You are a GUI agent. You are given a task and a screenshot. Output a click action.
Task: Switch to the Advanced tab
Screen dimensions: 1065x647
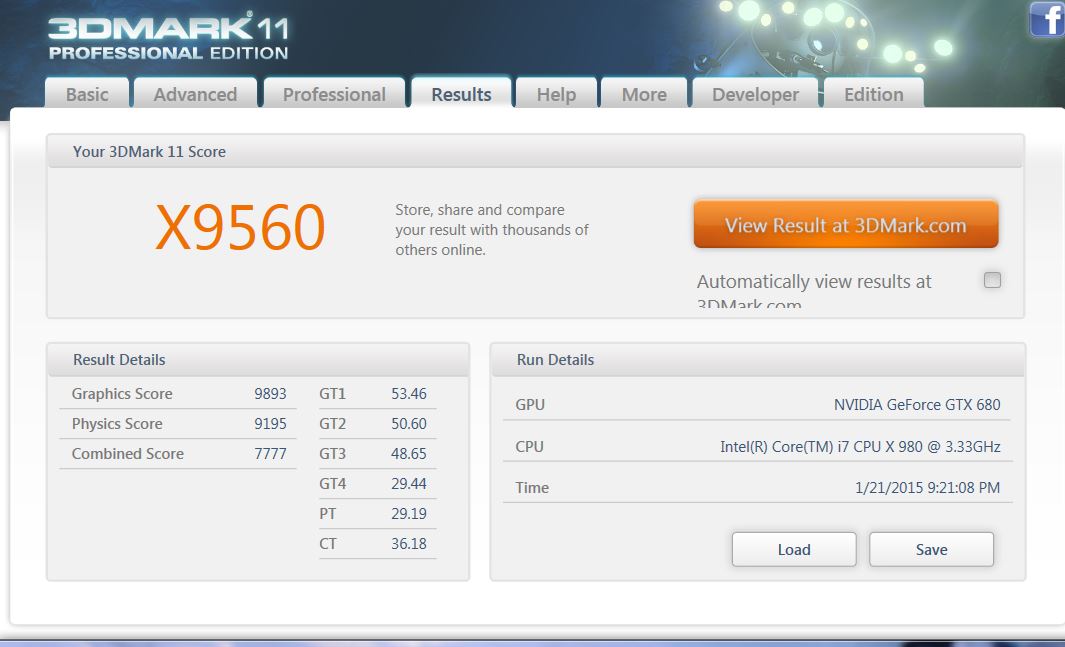point(196,94)
